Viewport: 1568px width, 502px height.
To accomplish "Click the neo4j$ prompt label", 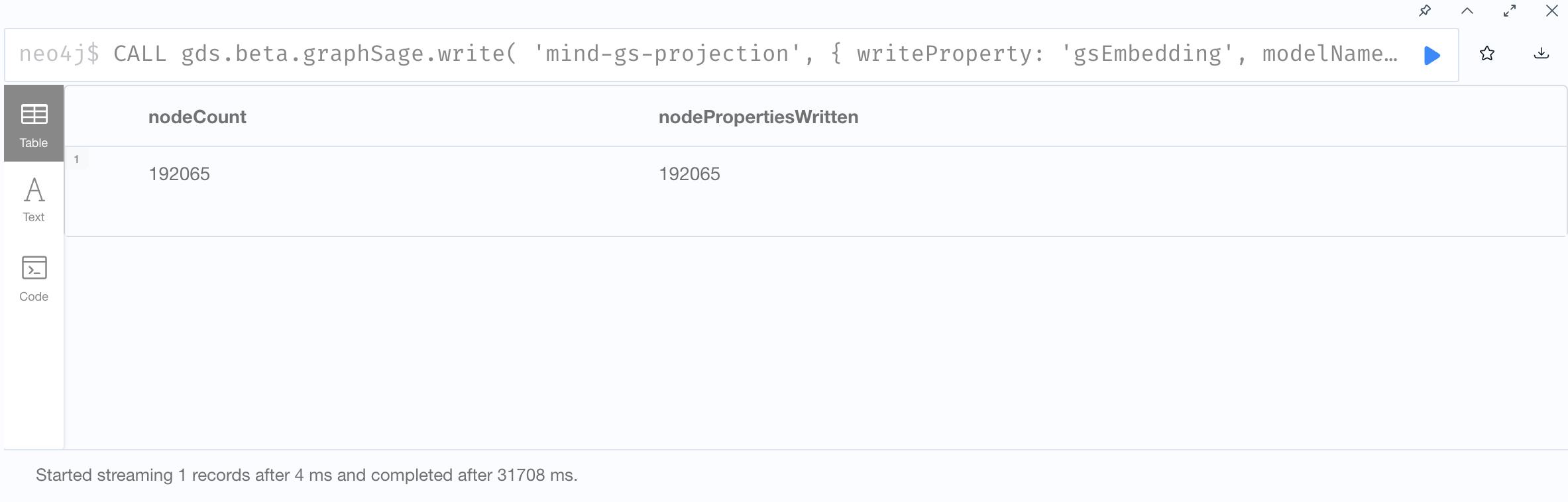I will [x=59, y=54].
